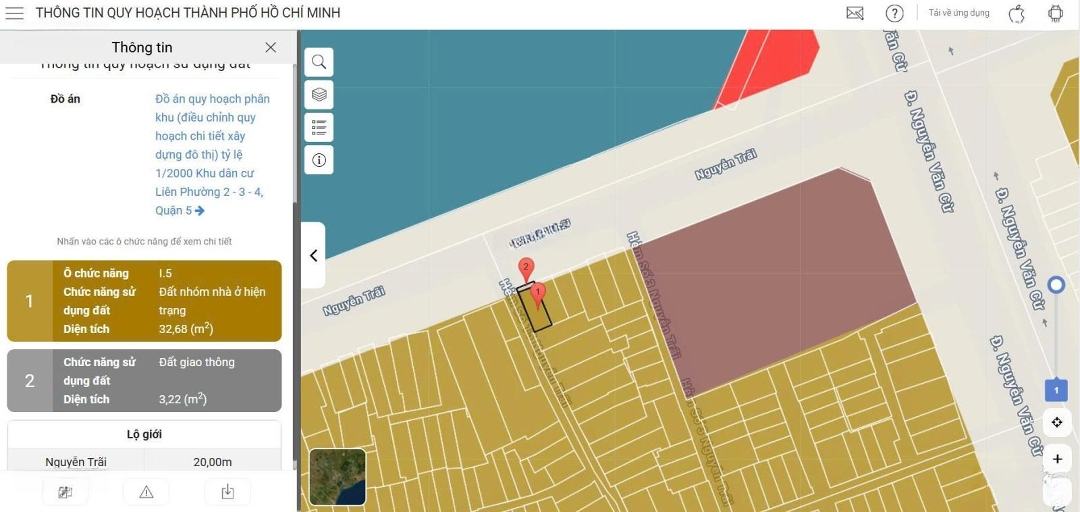Click the map search magnifier icon
The image size is (1080, 512).
click(319, 62)
